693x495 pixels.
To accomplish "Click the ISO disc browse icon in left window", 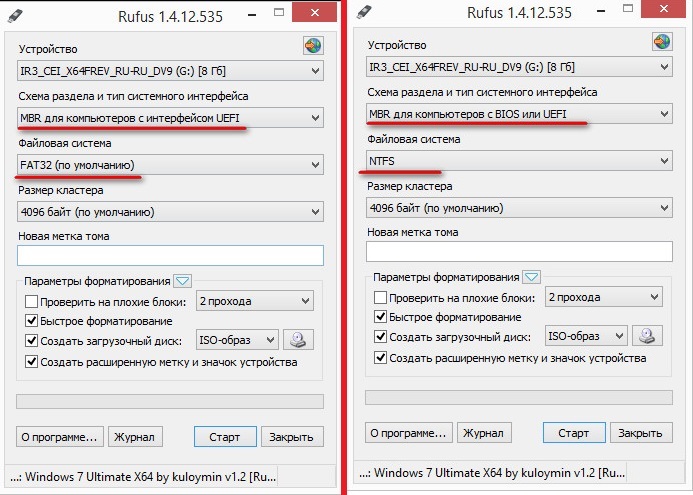I will [x=301, y=340].
